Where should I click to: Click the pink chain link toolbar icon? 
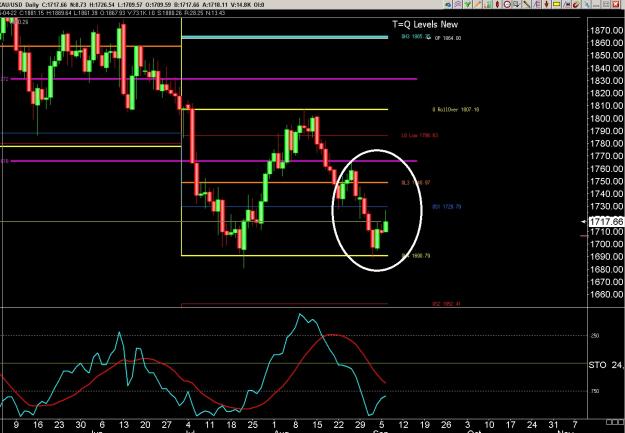click(x=458, y=4)
